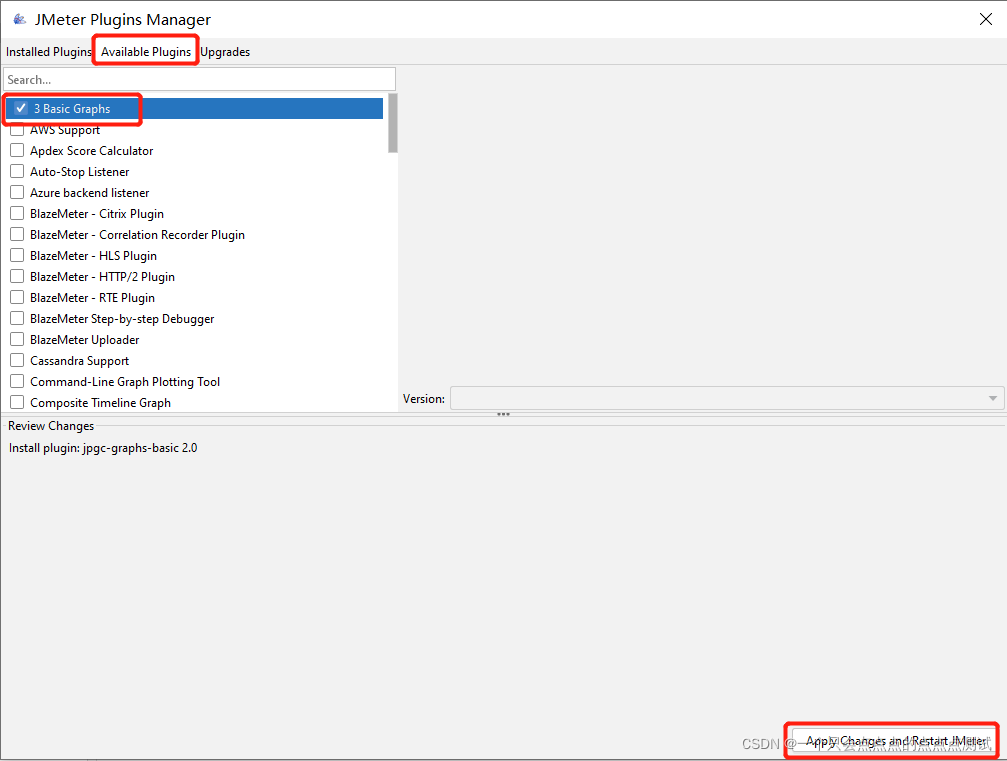The image size is (1007, 761).
Task: Enable the BlazeMeter - HTTP/2 Plugin checkbox
Action: point(17,276)
